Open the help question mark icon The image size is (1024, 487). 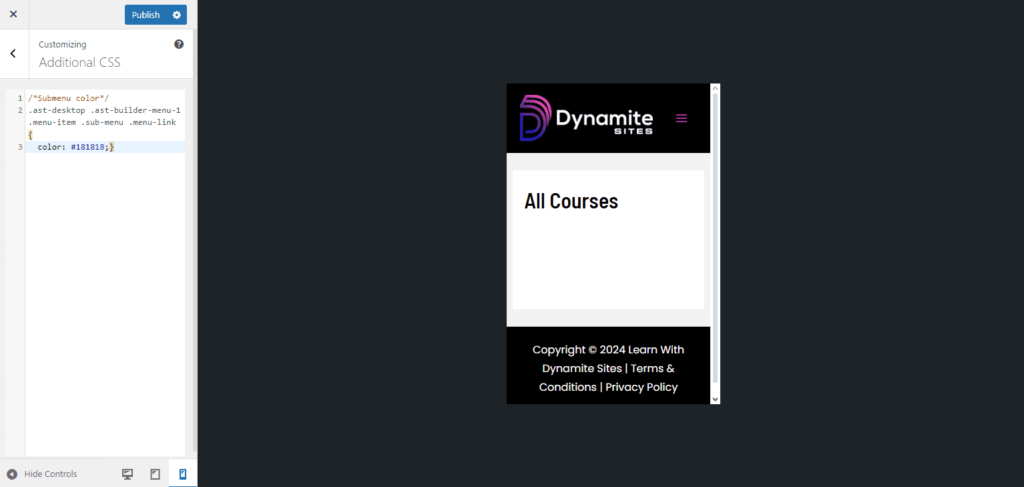pos(179,45)
